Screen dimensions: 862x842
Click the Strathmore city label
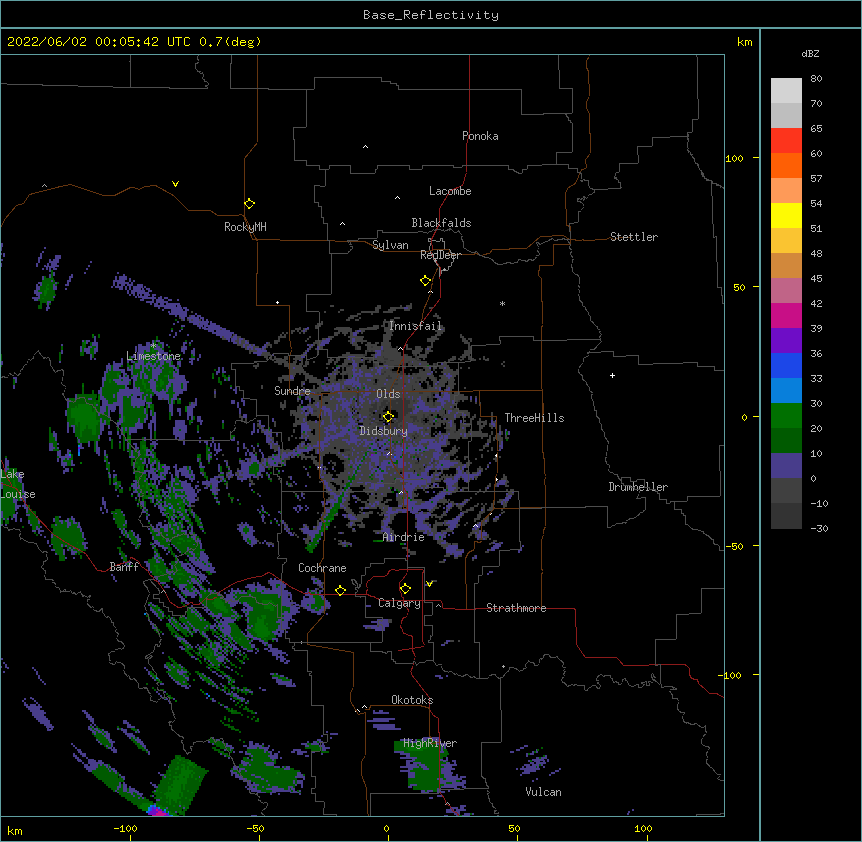516,608
